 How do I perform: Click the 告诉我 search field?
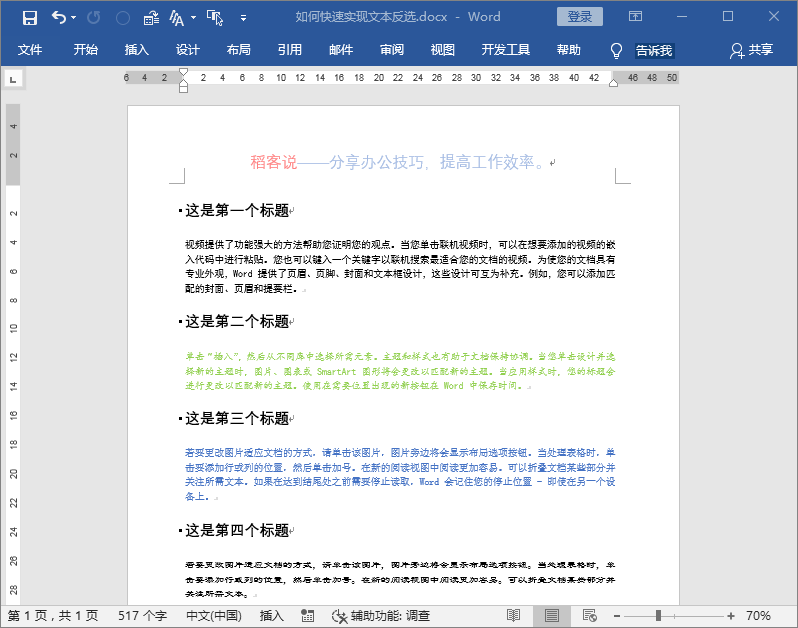(x=654, y=50)
